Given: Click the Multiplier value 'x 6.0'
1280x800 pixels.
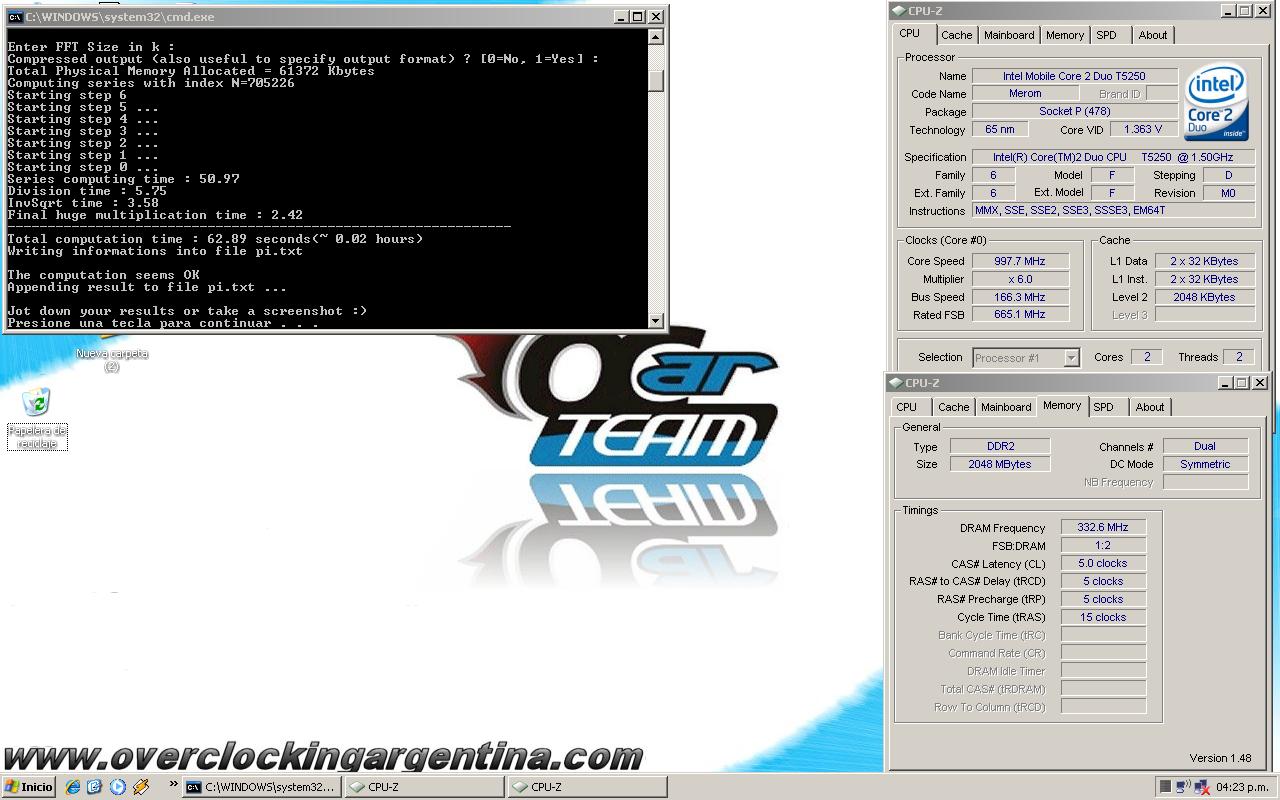Looking at the screenshot, I should point(1020,279).
